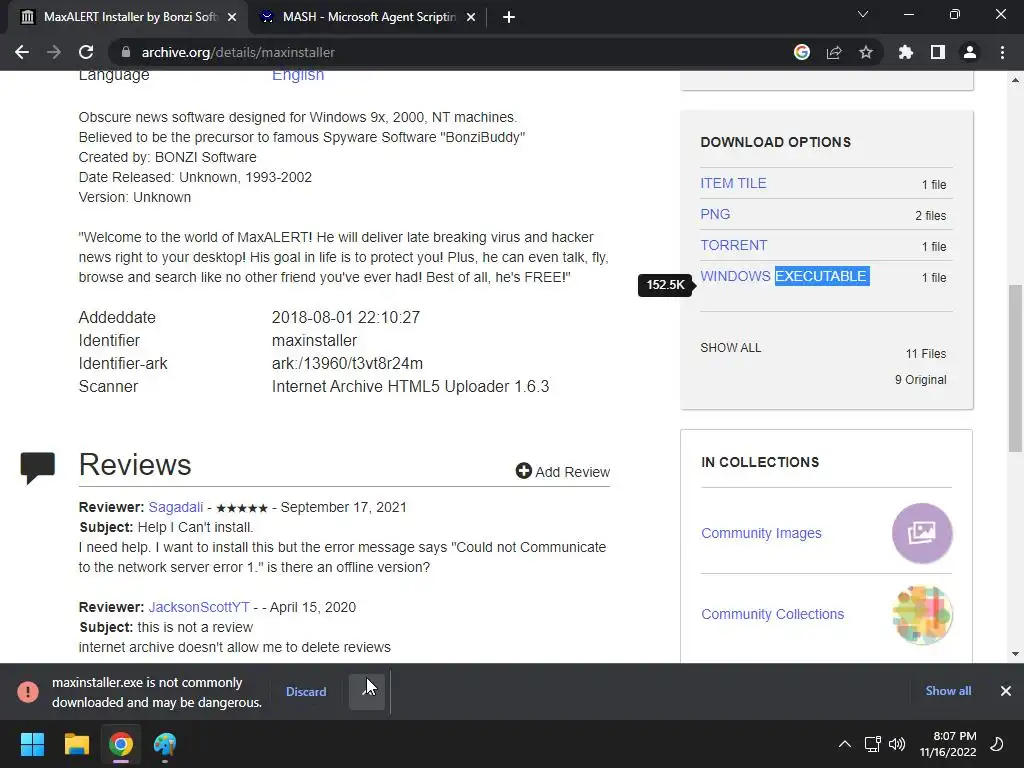Go back to the previous page

tap(22, 52)
